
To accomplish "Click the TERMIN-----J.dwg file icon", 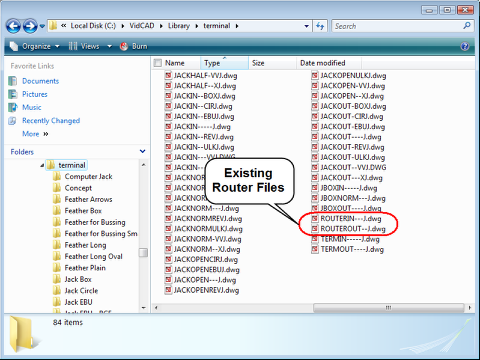I will (x=315, y=239).
